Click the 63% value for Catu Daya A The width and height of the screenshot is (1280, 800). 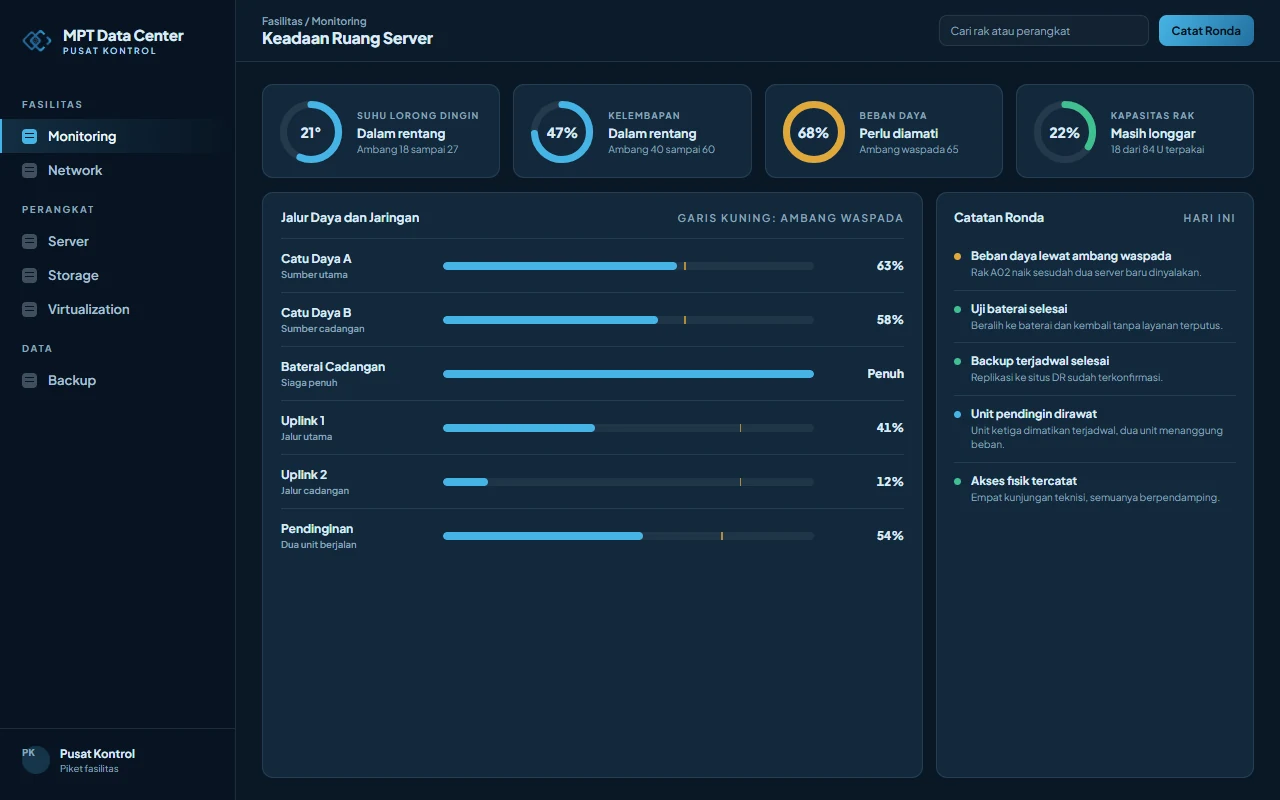pyautogui.click(x=890, y=266)
